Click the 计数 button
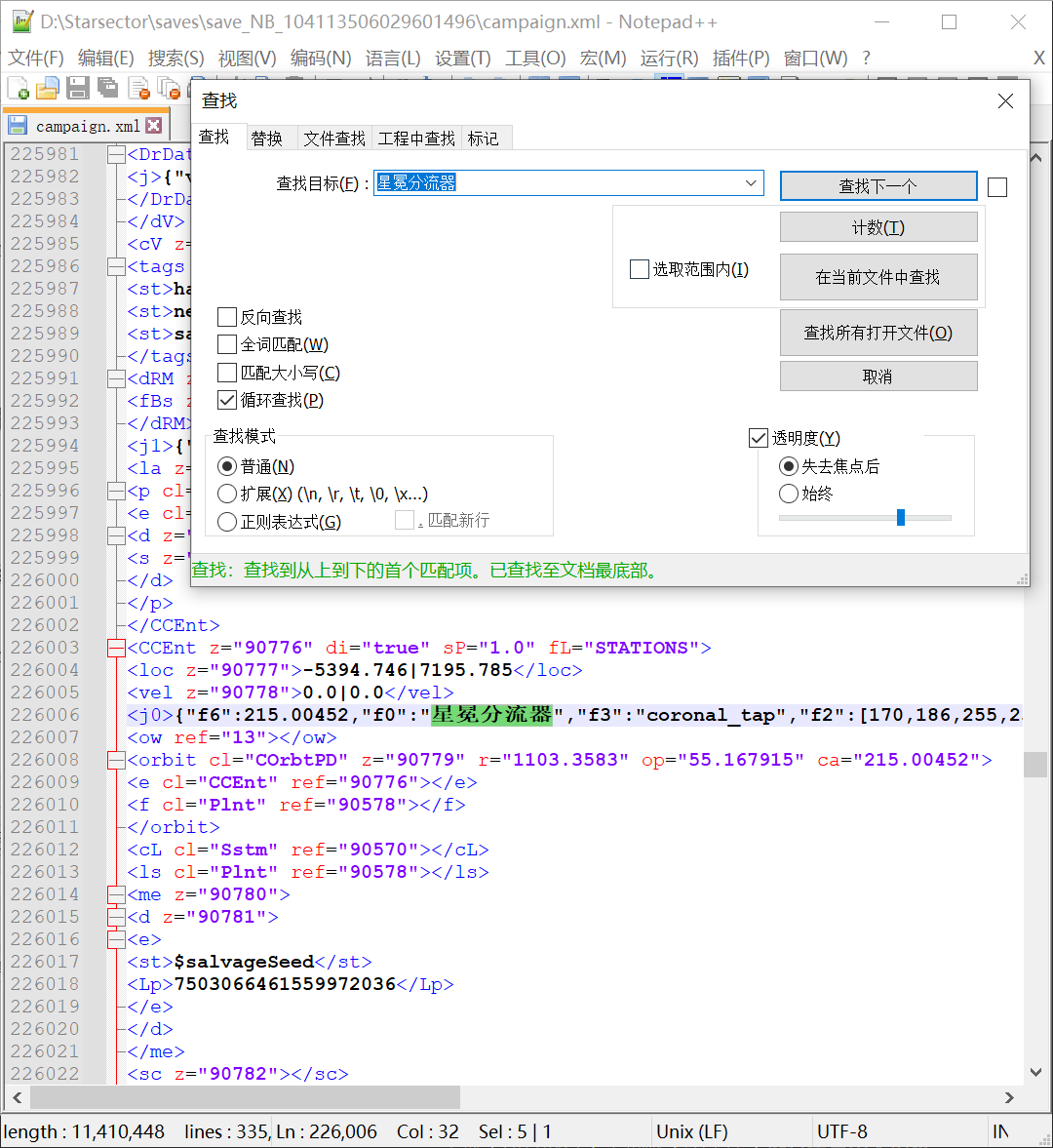This screenshot has width=1053, height=1148. click(x=877, y=227)
